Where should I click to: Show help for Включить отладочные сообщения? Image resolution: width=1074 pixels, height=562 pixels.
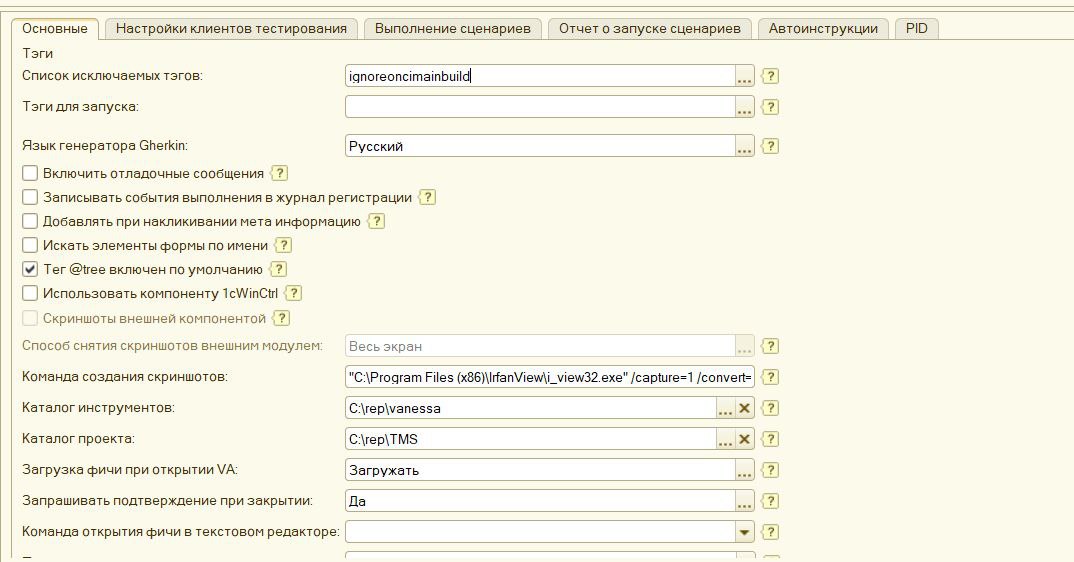tap(279, 173)
